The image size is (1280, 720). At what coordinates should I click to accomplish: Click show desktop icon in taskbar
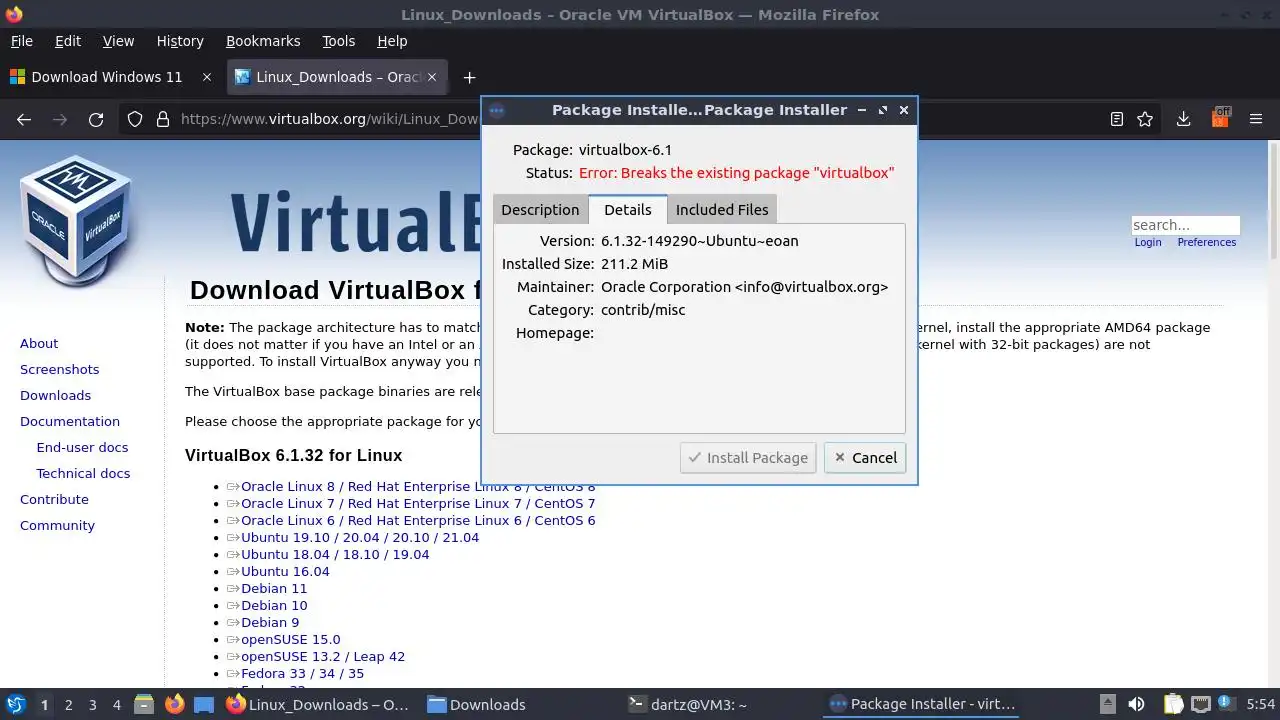click(204, 704)
